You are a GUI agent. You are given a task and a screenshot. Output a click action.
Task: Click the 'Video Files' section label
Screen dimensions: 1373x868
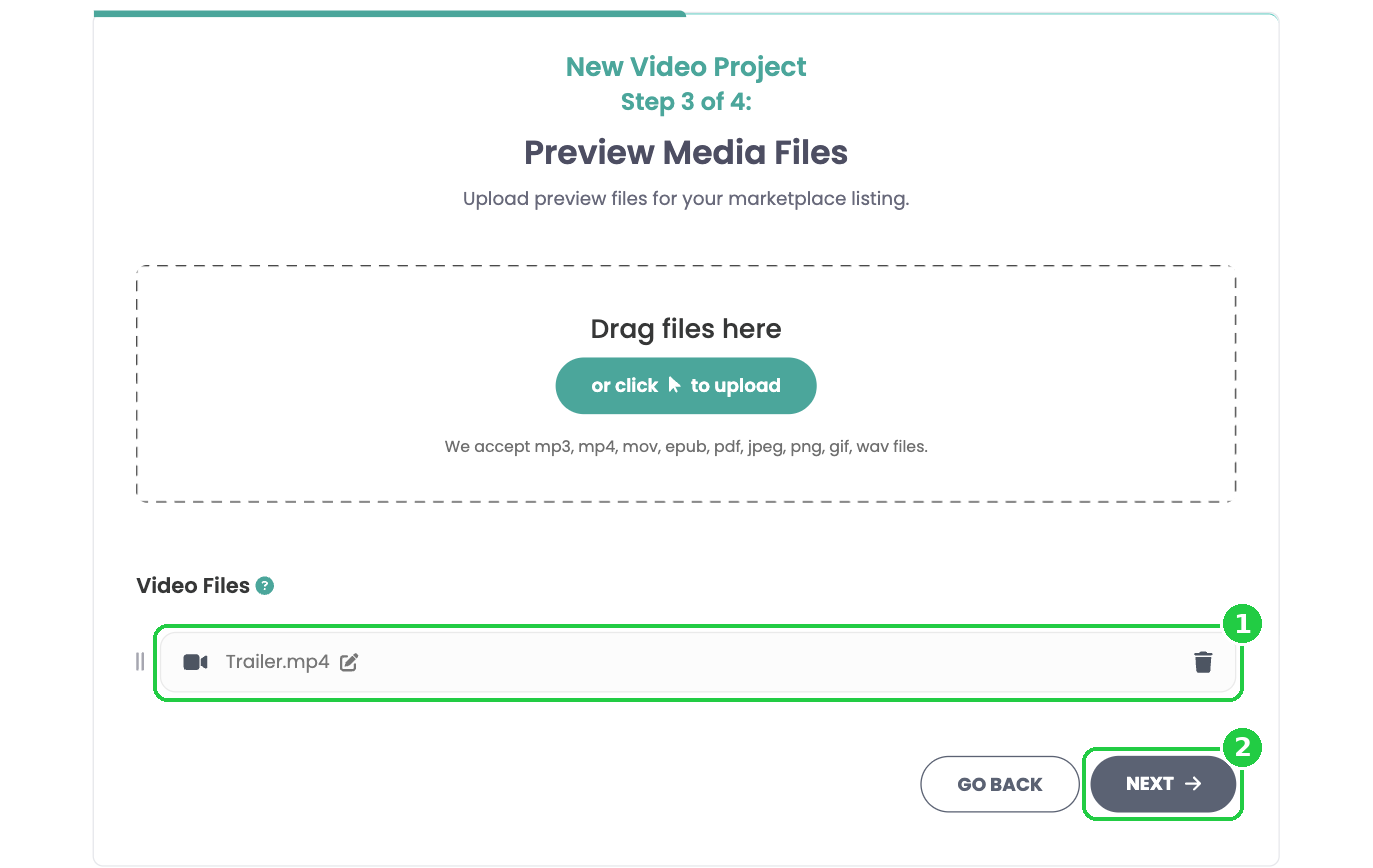[x=193, y=586]
